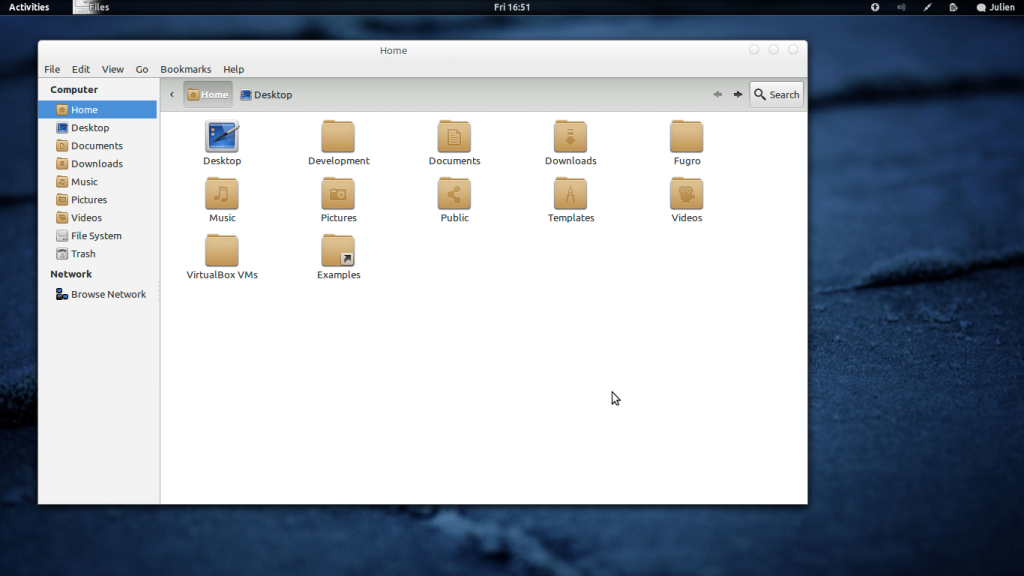Select the Fugro folder
Image resolution: width=1024 pixels, height=576 pixels.
click(686, 137)
